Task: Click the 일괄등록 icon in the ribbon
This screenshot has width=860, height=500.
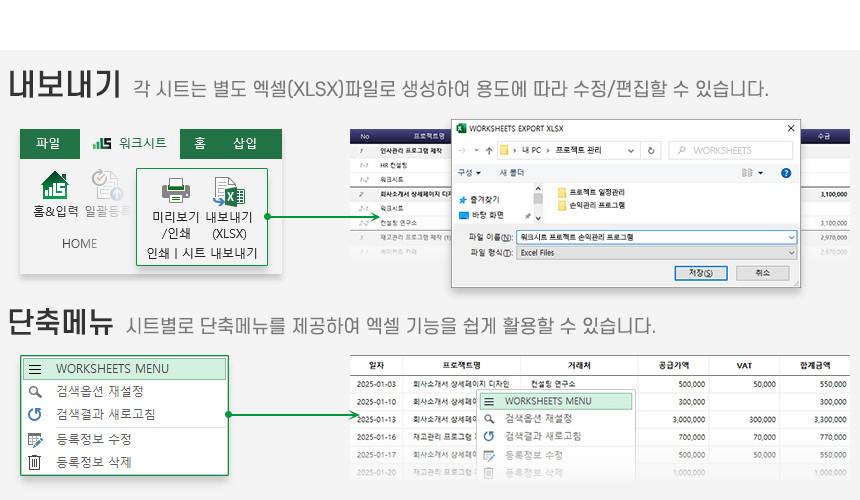Action: 106,186
